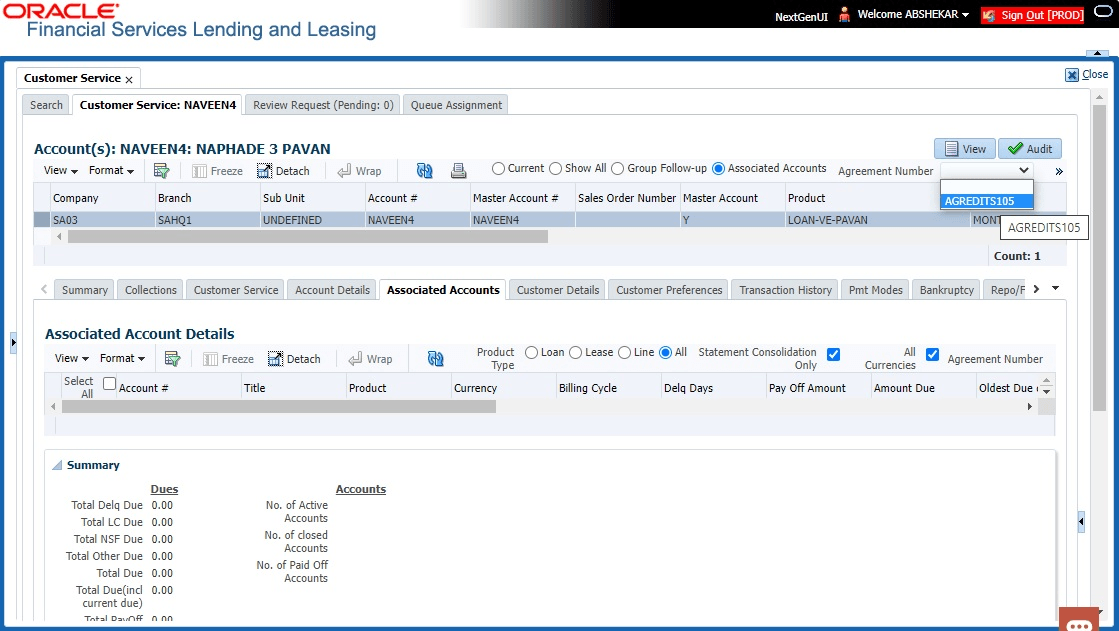Open Associated Account Details Format menu

(x=122, y=358)
